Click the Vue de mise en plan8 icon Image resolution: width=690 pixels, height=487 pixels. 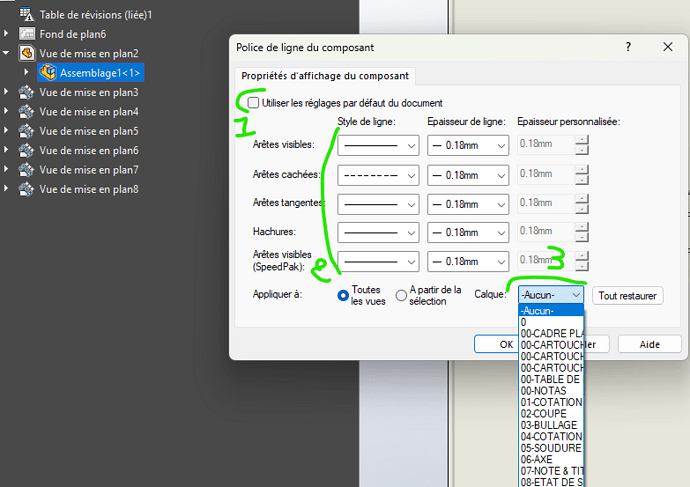coord(27,189)
